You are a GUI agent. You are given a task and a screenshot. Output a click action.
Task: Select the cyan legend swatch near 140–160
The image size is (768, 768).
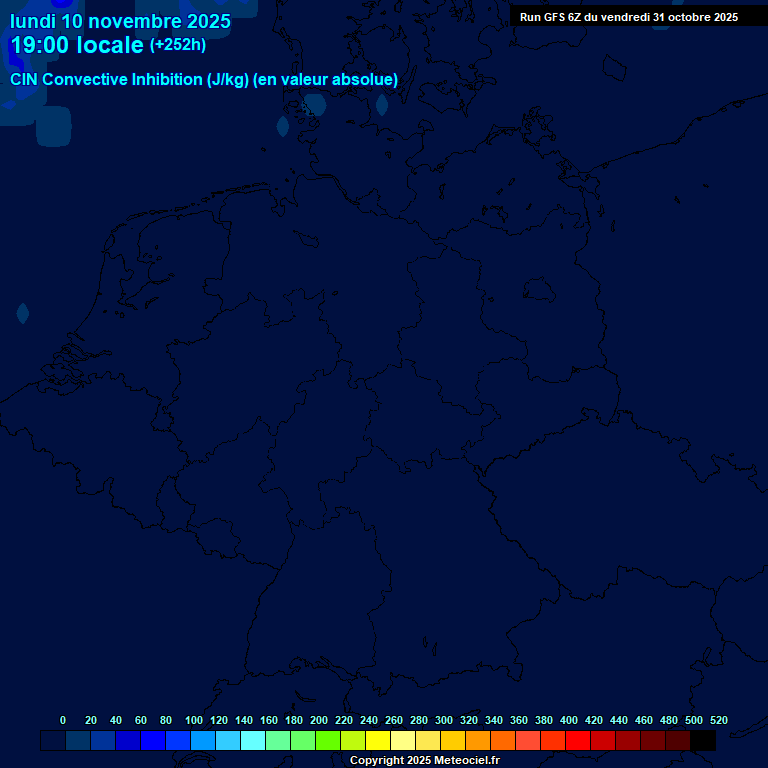point(253,741)
